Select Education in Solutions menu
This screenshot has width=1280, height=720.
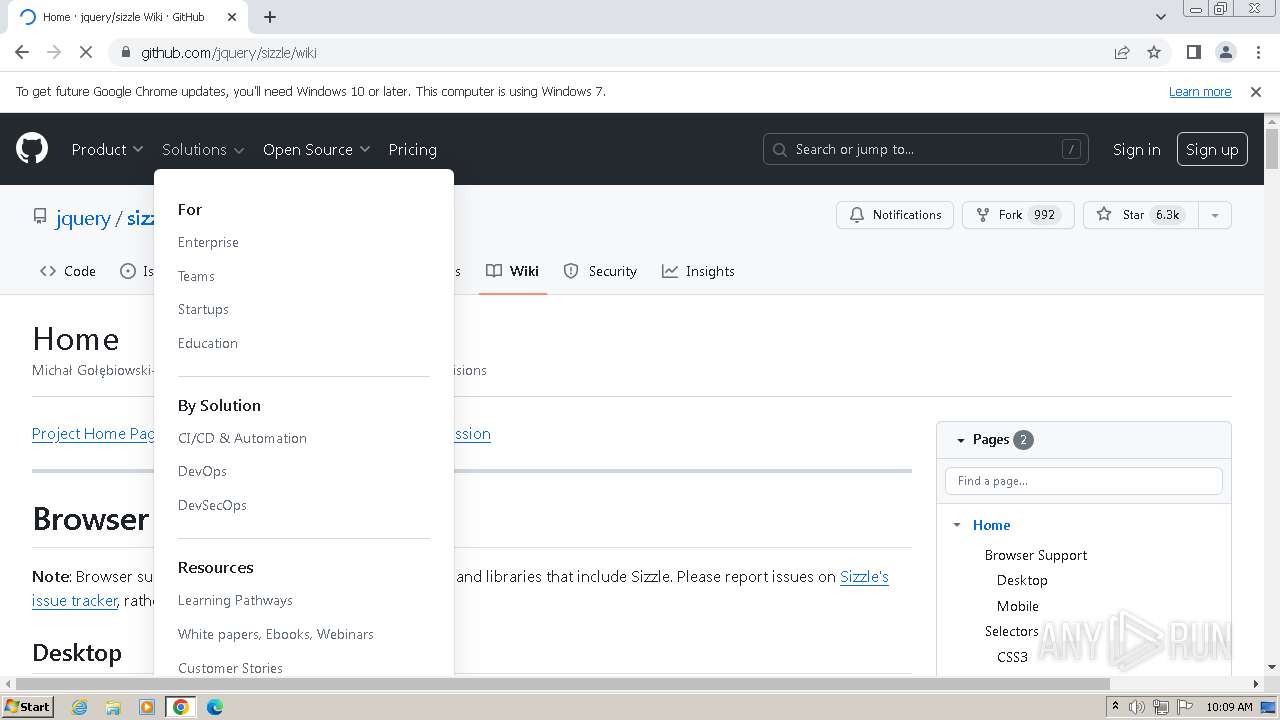click(207, 343)
